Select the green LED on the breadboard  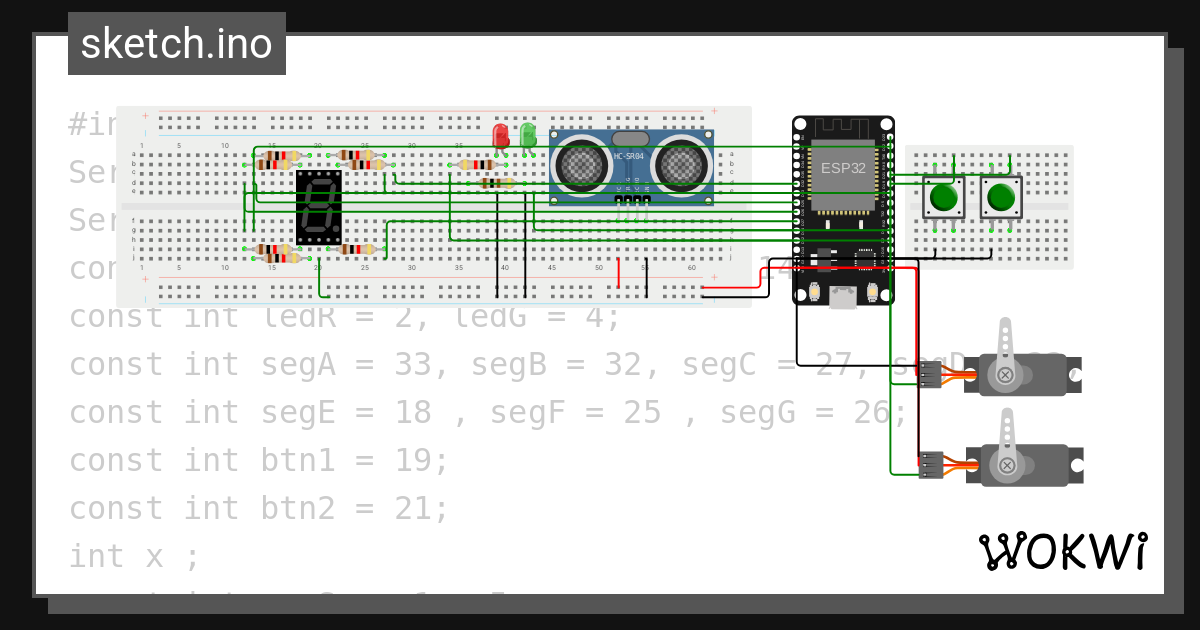[527, 136]
